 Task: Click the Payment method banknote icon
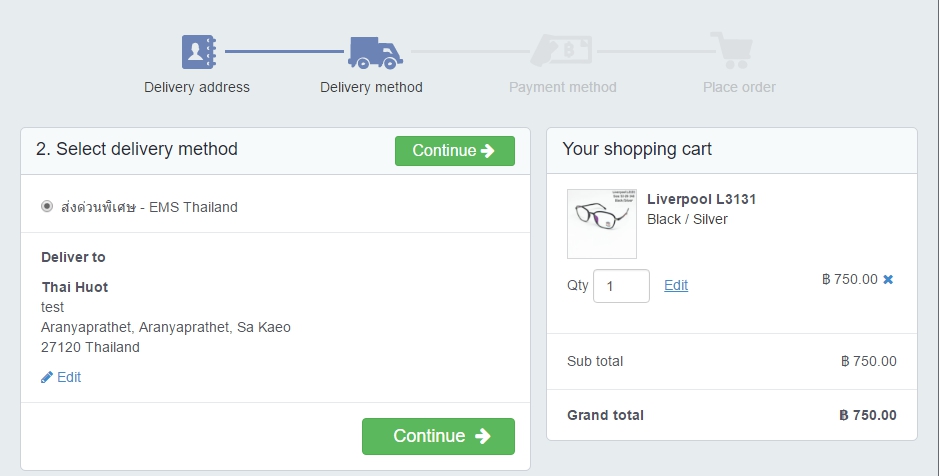561,51
